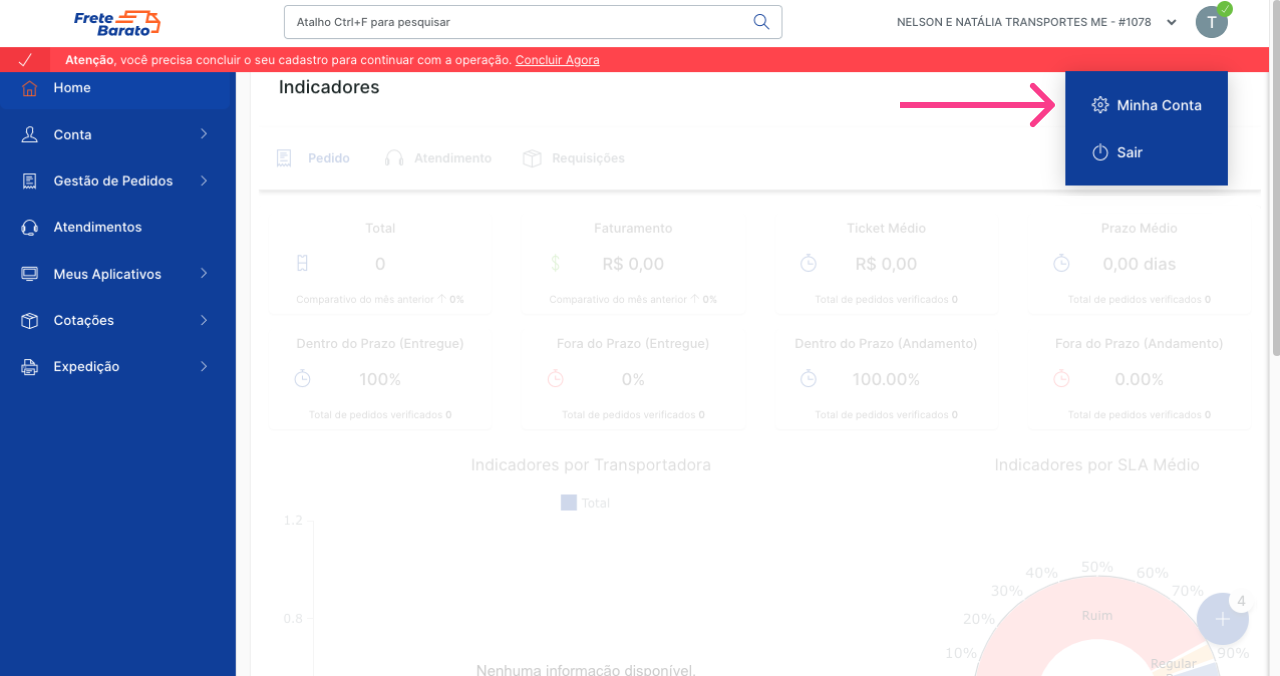Click into the search input field

(x=520, y=22)
